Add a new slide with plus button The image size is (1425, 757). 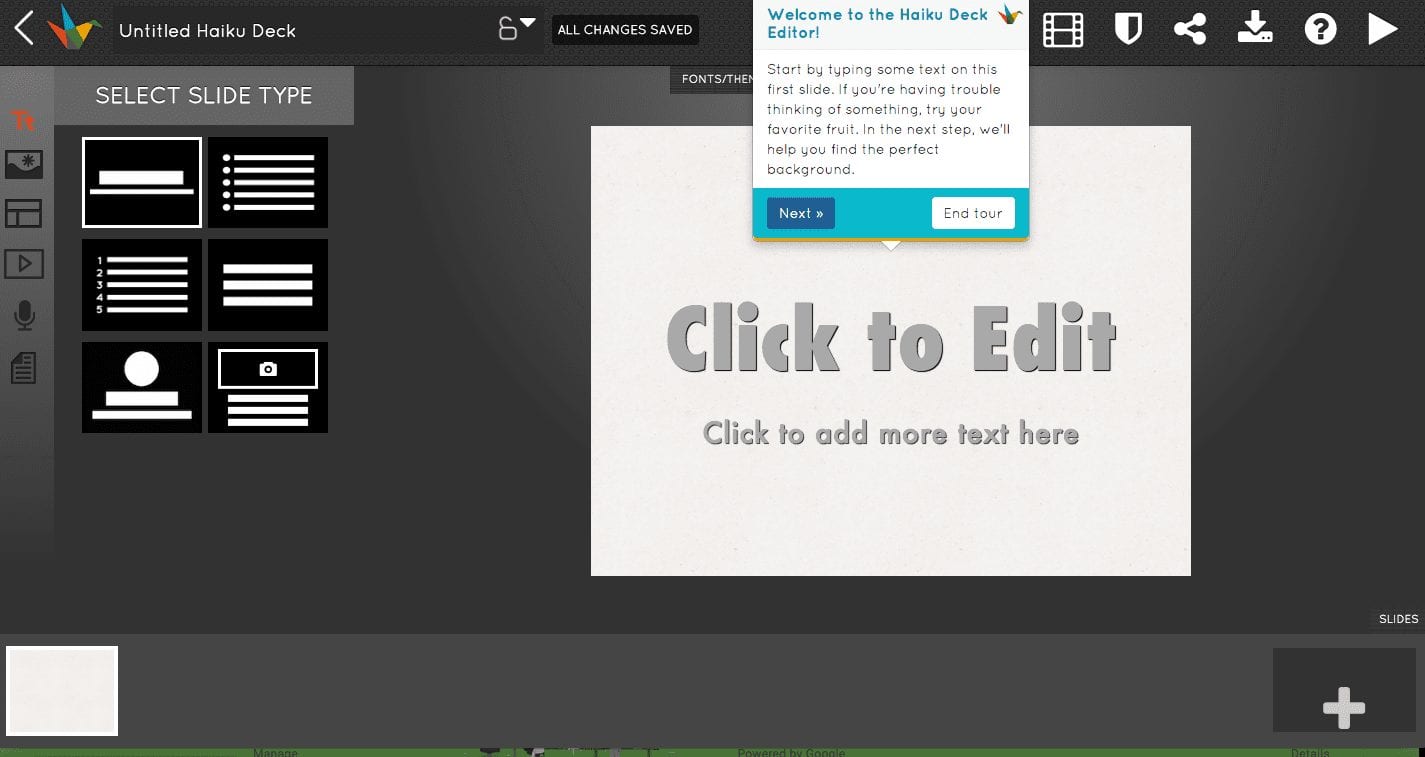pyautogui.click(x=1344, y=707)
